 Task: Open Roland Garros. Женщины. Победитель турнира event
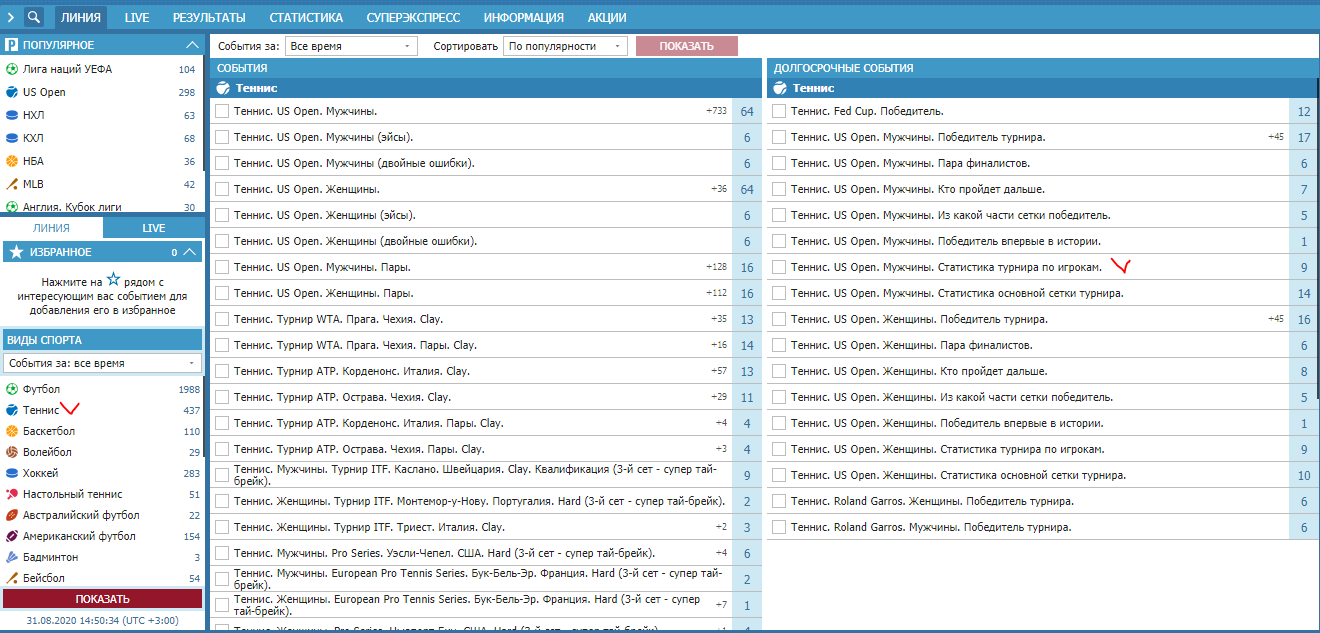pyautogui.click(x=932, y=501)
